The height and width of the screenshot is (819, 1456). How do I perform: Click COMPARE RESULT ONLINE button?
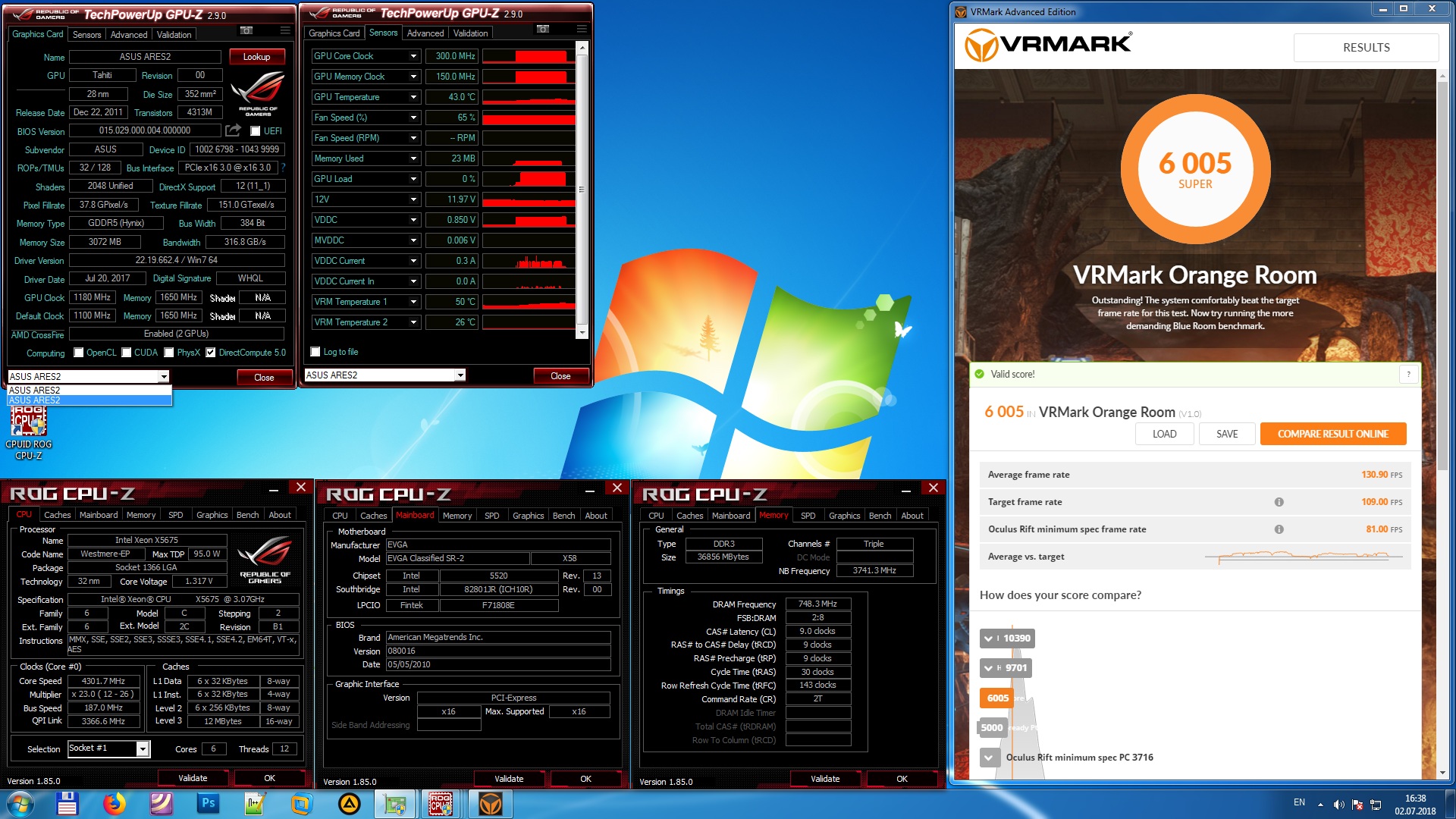tap(1332, 434)
